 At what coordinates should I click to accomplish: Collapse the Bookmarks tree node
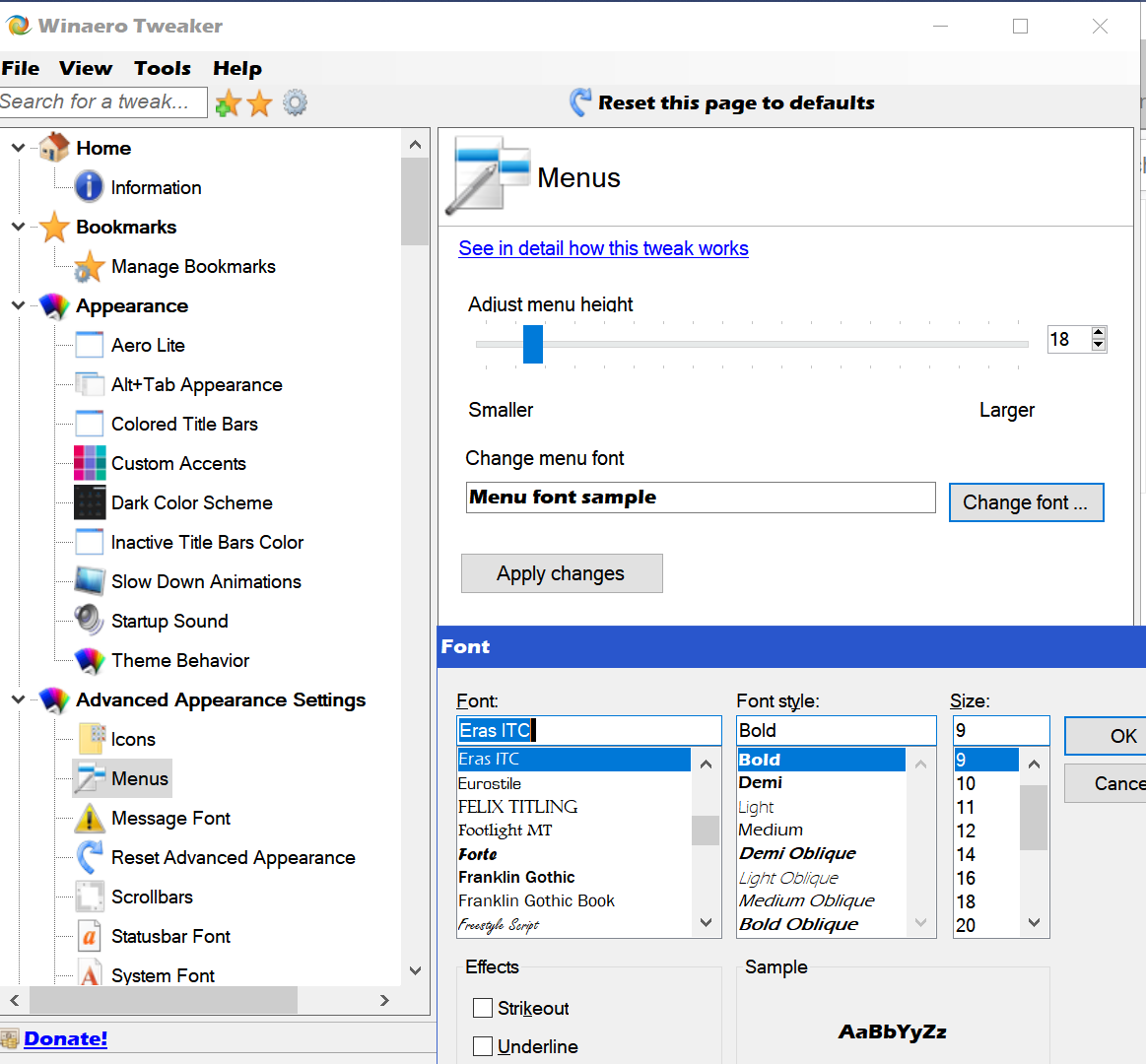point(19,227)
